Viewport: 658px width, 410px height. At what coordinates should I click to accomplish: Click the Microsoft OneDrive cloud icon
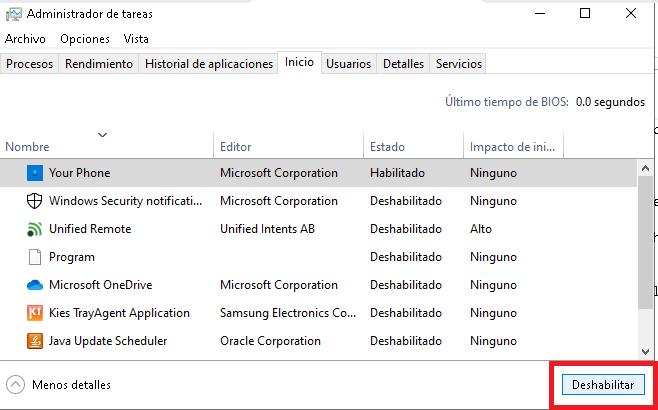35,285
